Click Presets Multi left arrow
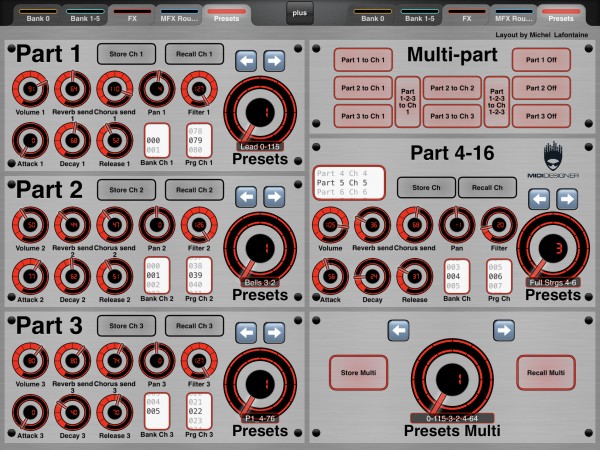 click(x=399, y=330)
